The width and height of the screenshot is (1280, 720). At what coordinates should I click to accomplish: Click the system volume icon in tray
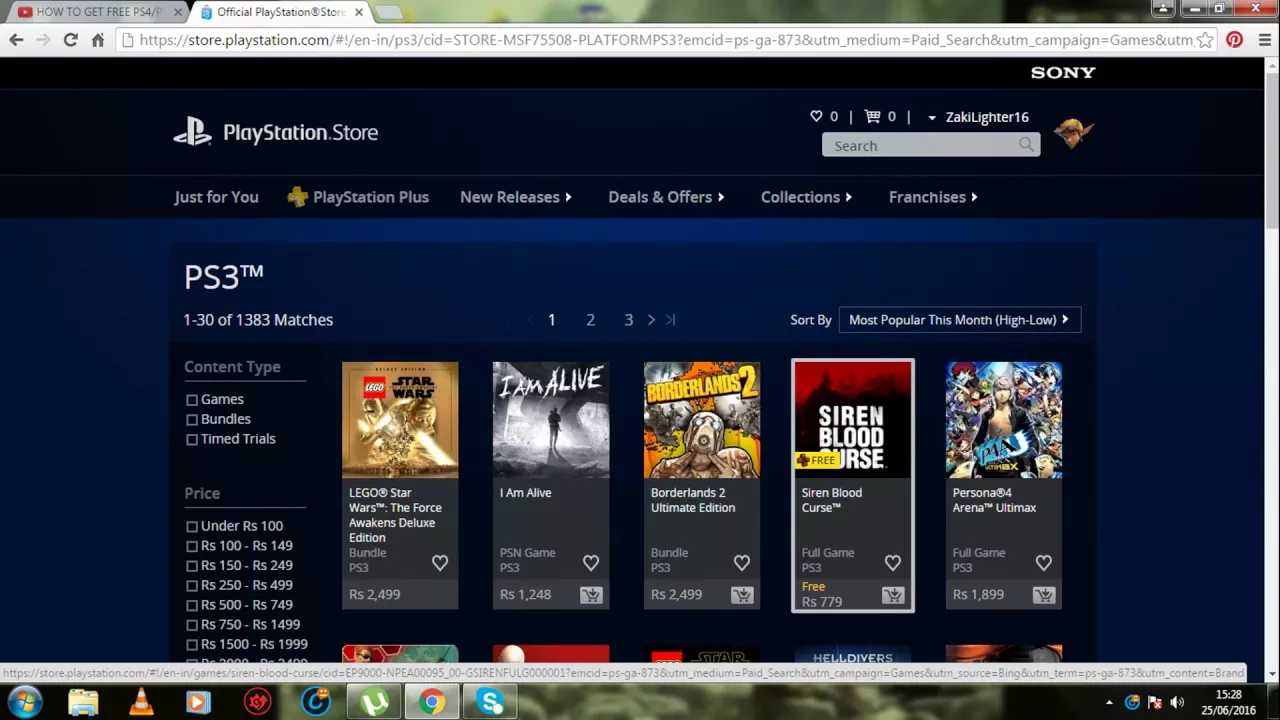[1177, 702]
